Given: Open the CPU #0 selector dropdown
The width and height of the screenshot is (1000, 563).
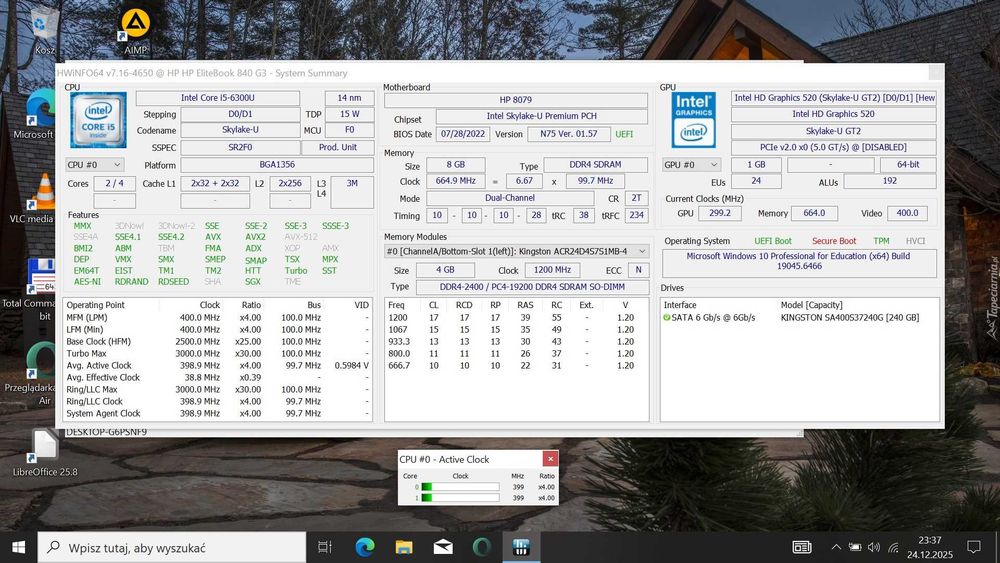Looking at the screenshot, I should coord(94,165).
